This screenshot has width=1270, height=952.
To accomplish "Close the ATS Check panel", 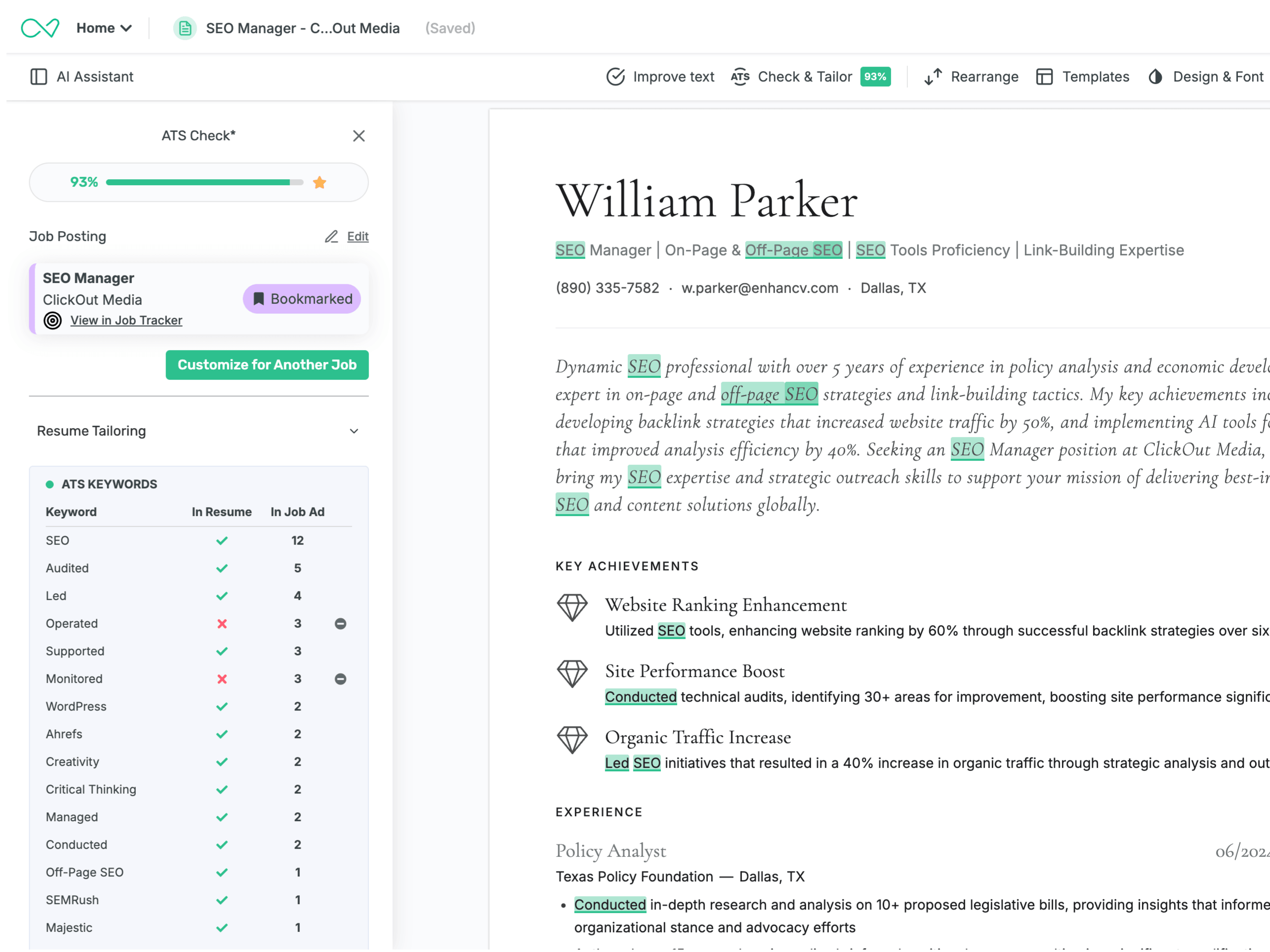I will [359, 136].
